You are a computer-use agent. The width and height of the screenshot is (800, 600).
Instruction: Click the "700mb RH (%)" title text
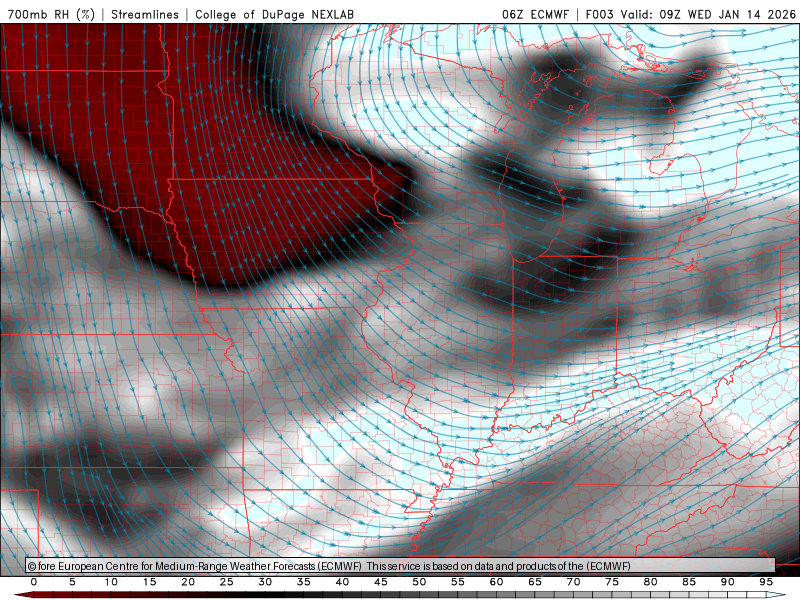pos(51,14)
